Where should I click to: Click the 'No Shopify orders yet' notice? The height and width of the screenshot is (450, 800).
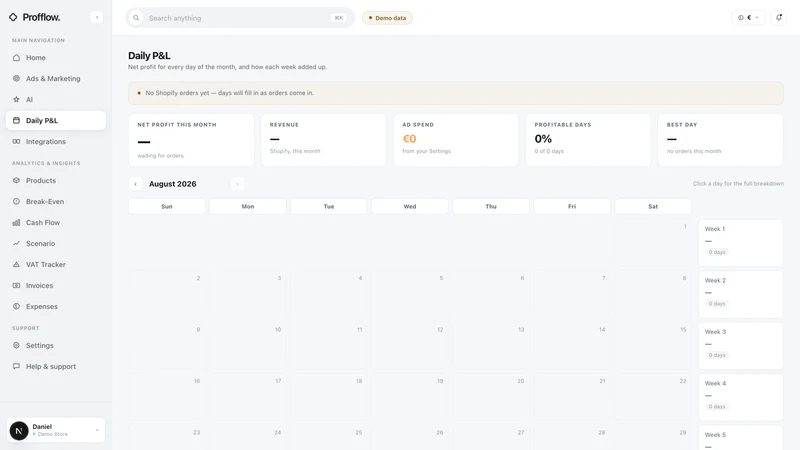(x=456, y=93)
